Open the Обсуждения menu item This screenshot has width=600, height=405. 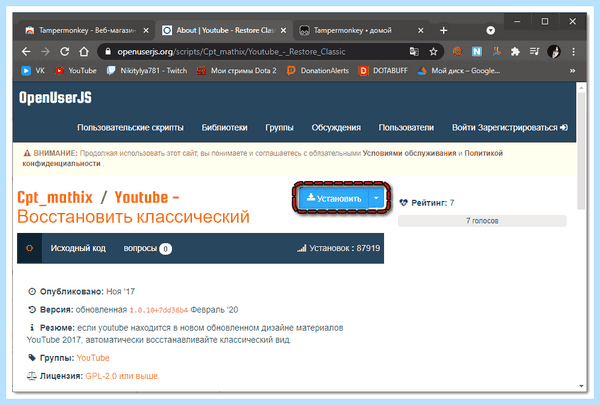click(336, 127)
